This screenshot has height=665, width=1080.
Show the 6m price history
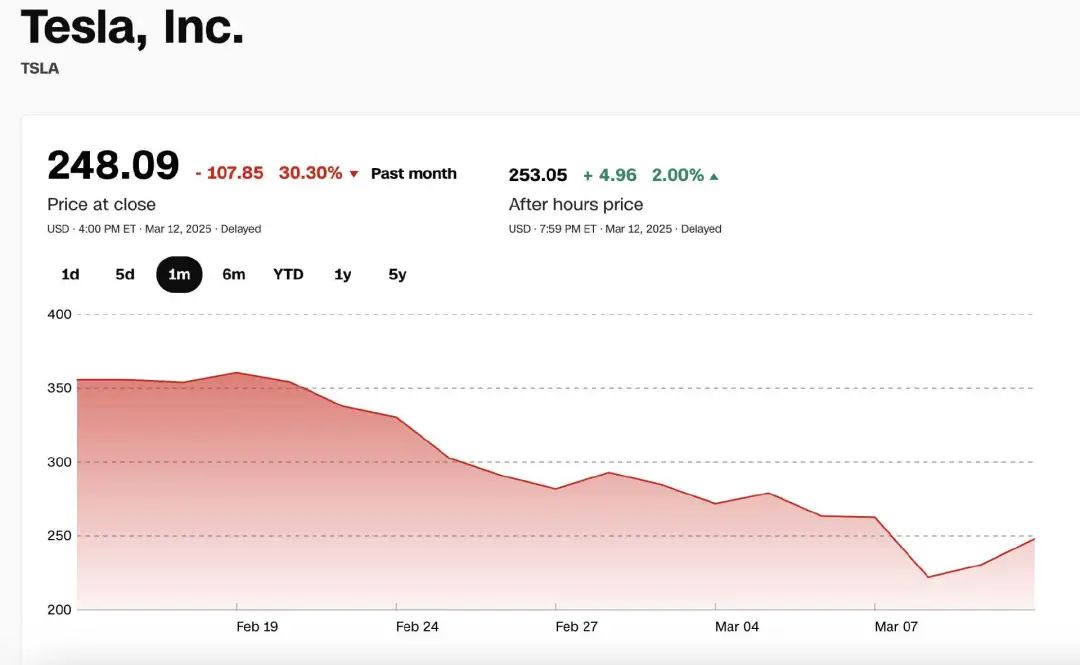coord(233,274)
